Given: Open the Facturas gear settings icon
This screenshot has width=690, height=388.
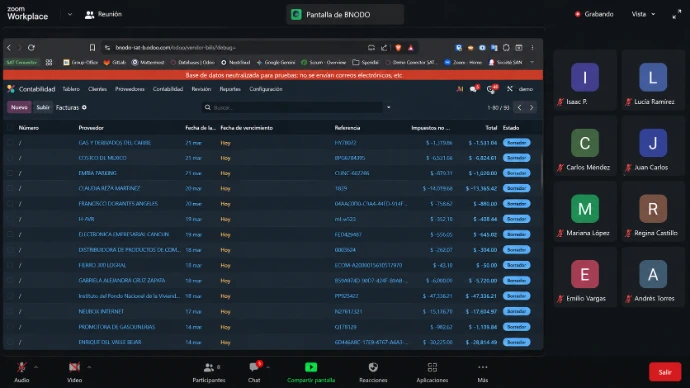Looking at the screenshot, I should (x=84, y=107).
